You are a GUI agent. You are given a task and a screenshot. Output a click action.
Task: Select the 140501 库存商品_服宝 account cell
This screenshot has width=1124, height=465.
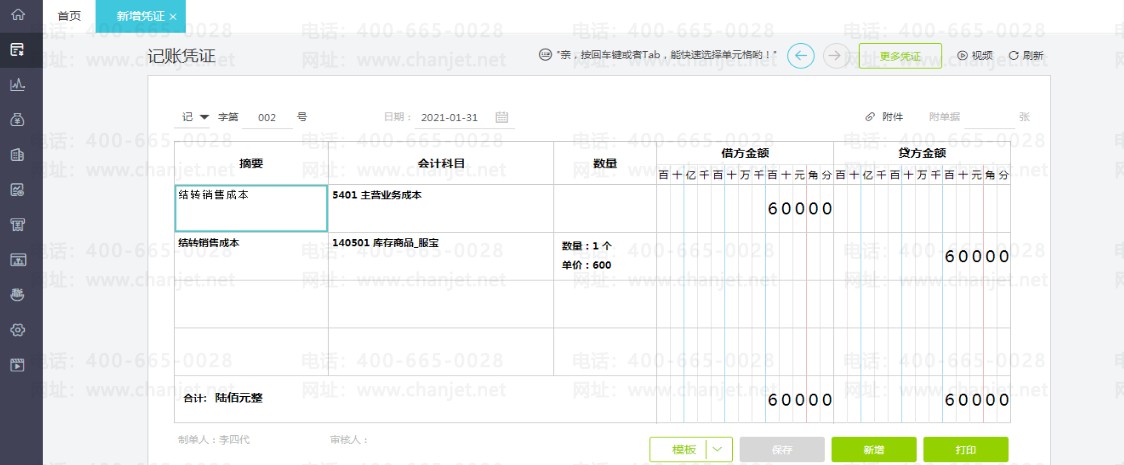(441, 257)
